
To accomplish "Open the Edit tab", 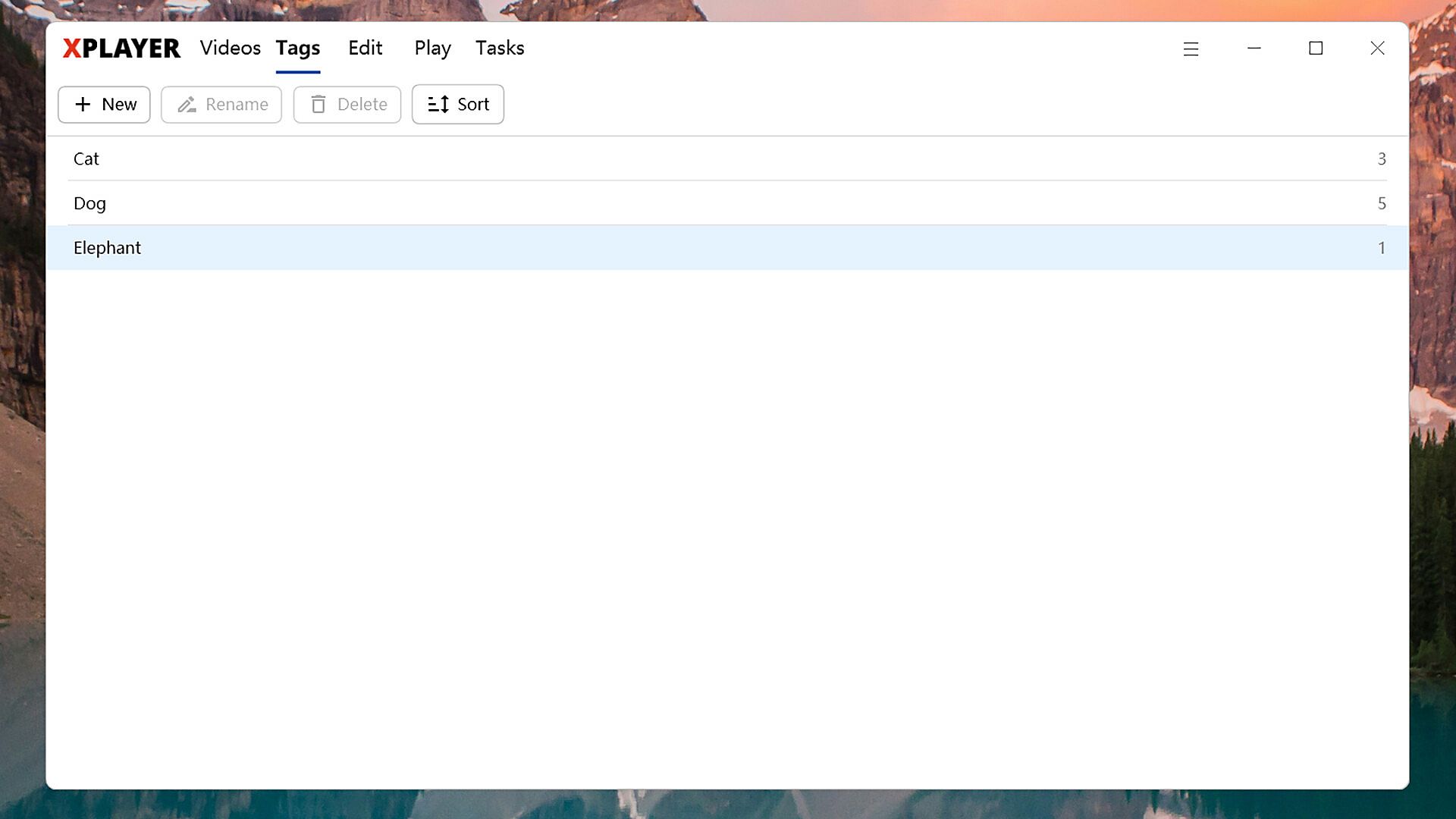I will (365, 48).
